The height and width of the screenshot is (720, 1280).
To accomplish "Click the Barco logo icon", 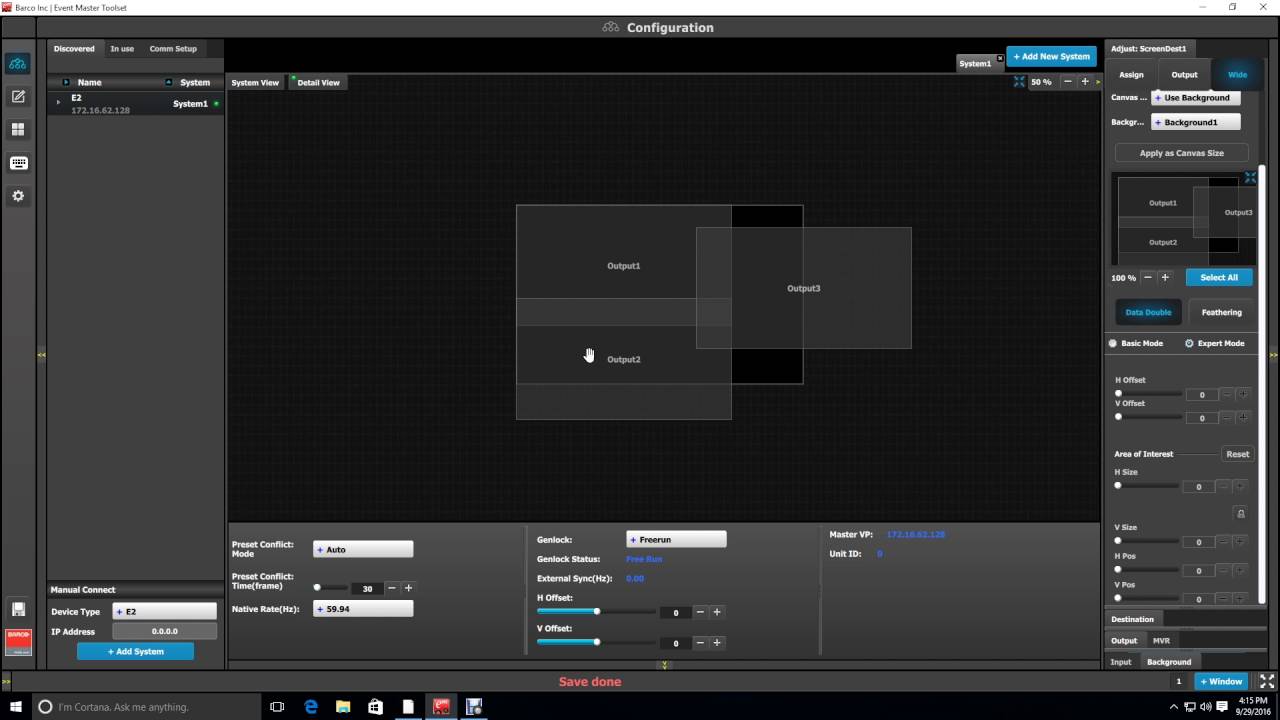I will tap(18, 641).
